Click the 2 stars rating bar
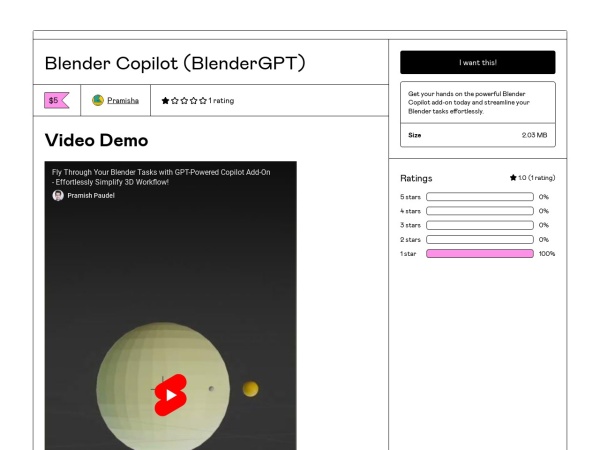The height and width of the screenshot is (450, 600). 480,240
